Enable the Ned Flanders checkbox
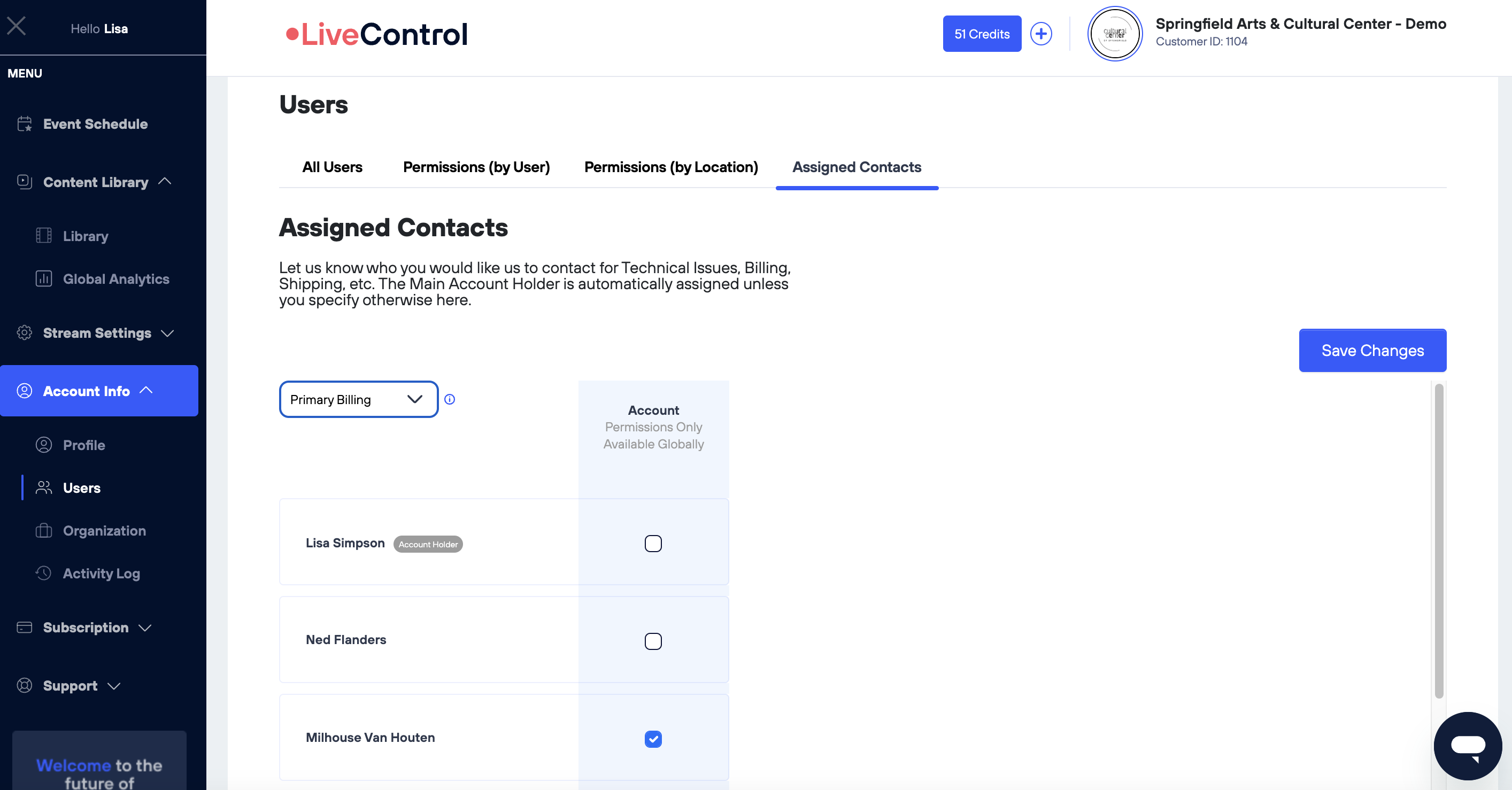Viewport: 1512px width, 790px height. 653,641
